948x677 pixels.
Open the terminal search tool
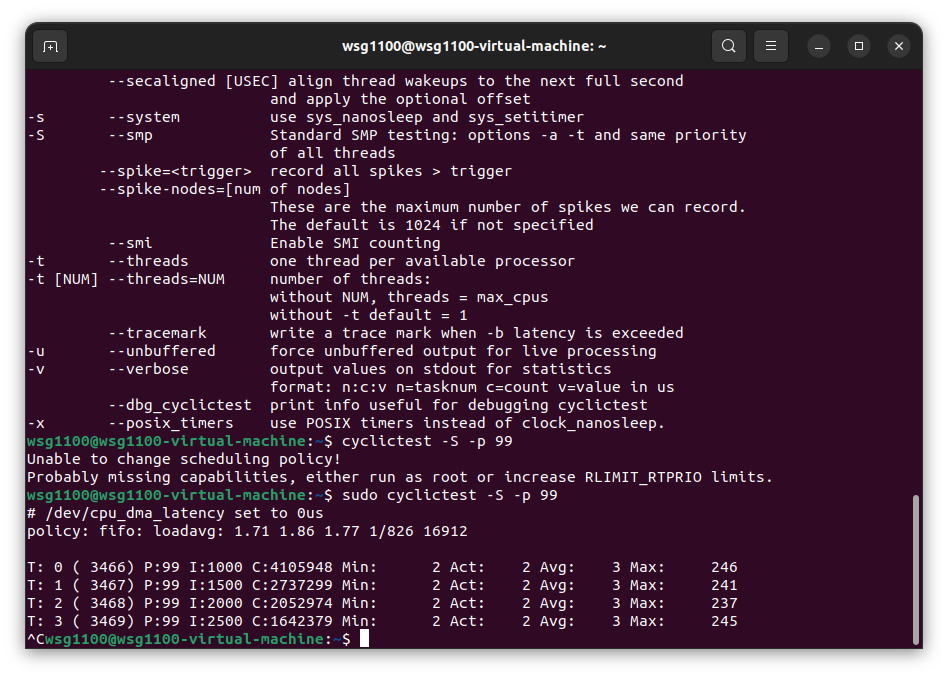click(x=729, y=46)
